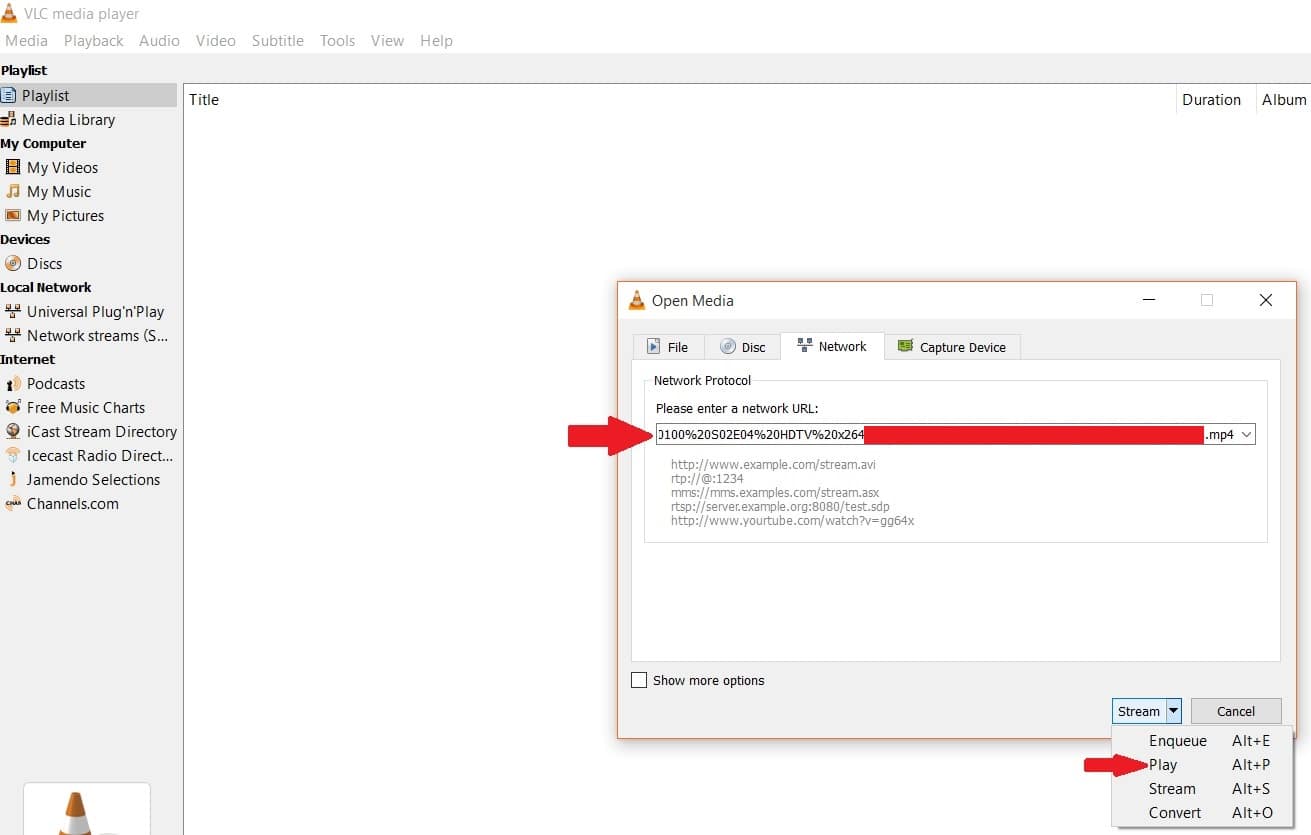
Task: Click the My Music note icon
Action: click(x=13, y=192)
